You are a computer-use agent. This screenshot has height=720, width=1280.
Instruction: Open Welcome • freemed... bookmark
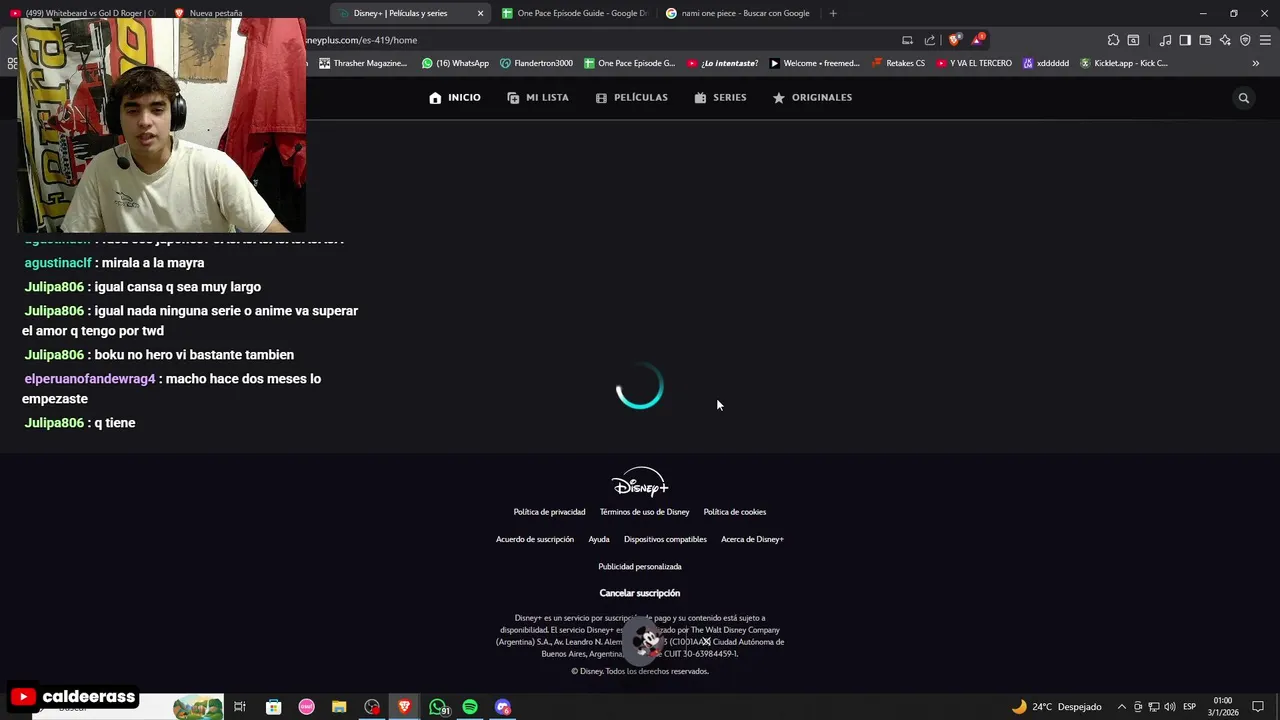click(x=814, y=63)
